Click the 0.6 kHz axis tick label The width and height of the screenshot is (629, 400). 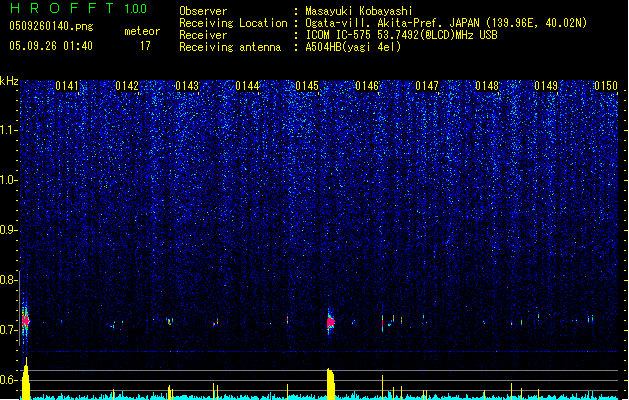tap(8, 380)
